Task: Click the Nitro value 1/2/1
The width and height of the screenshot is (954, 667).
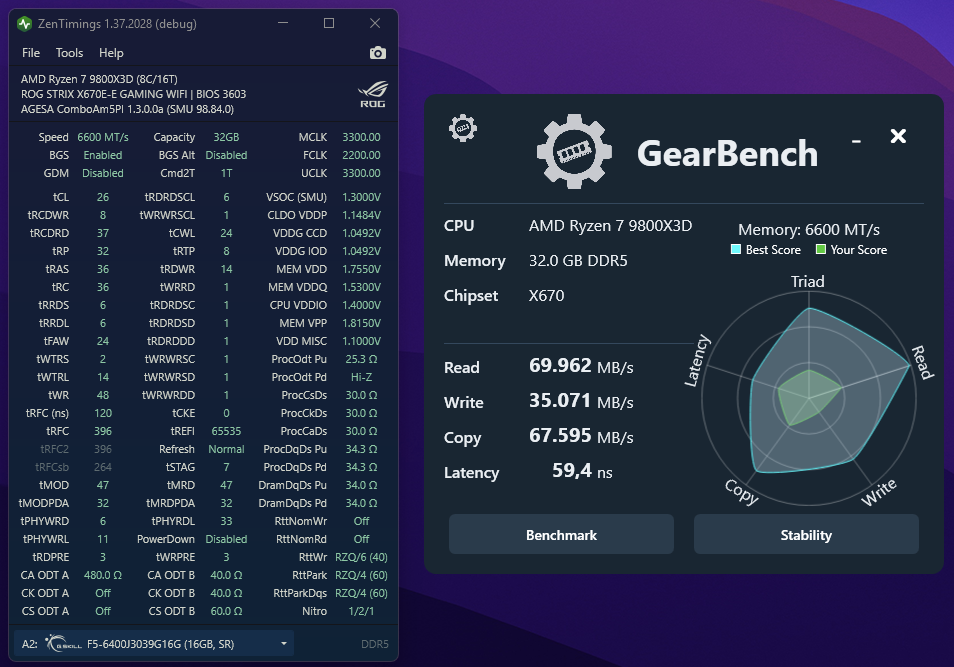Action: (361, 611)
